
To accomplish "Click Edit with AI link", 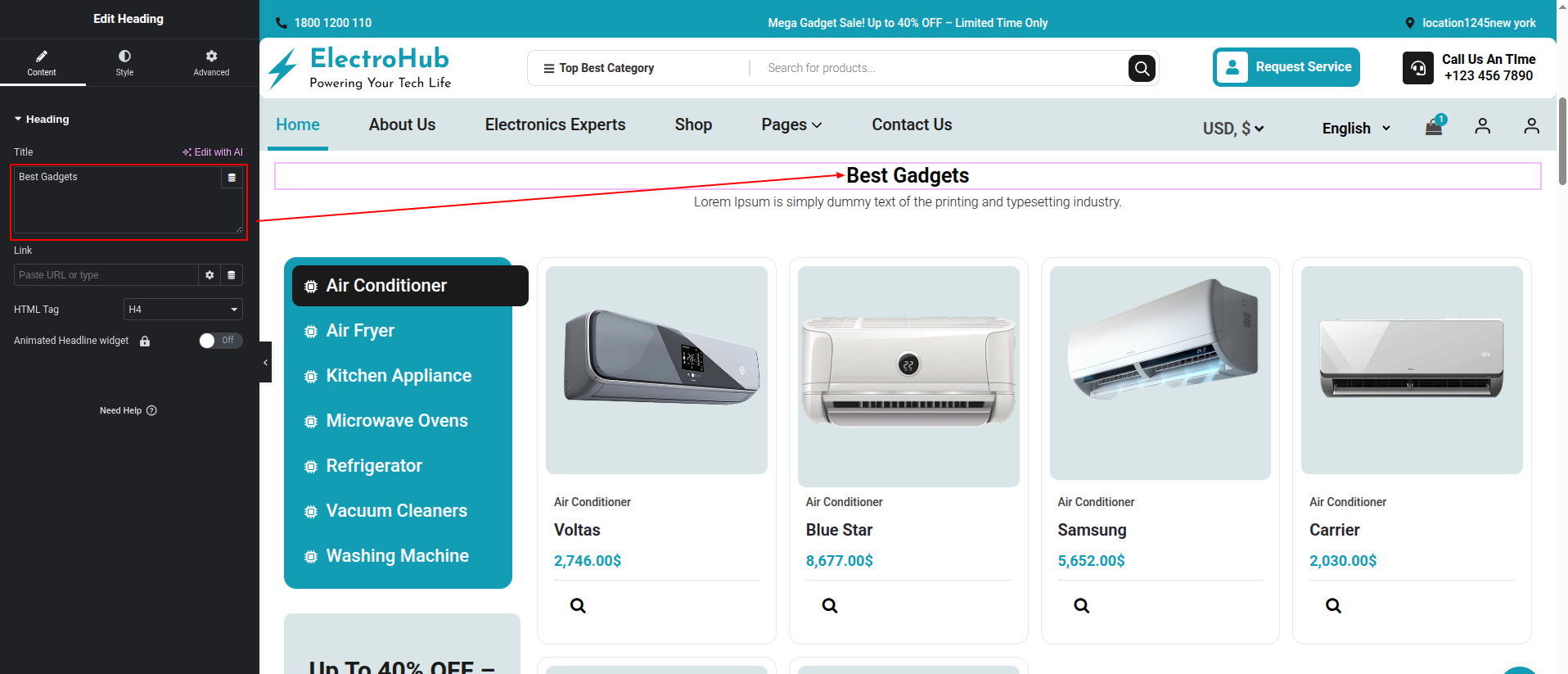I will coord(213,152).
